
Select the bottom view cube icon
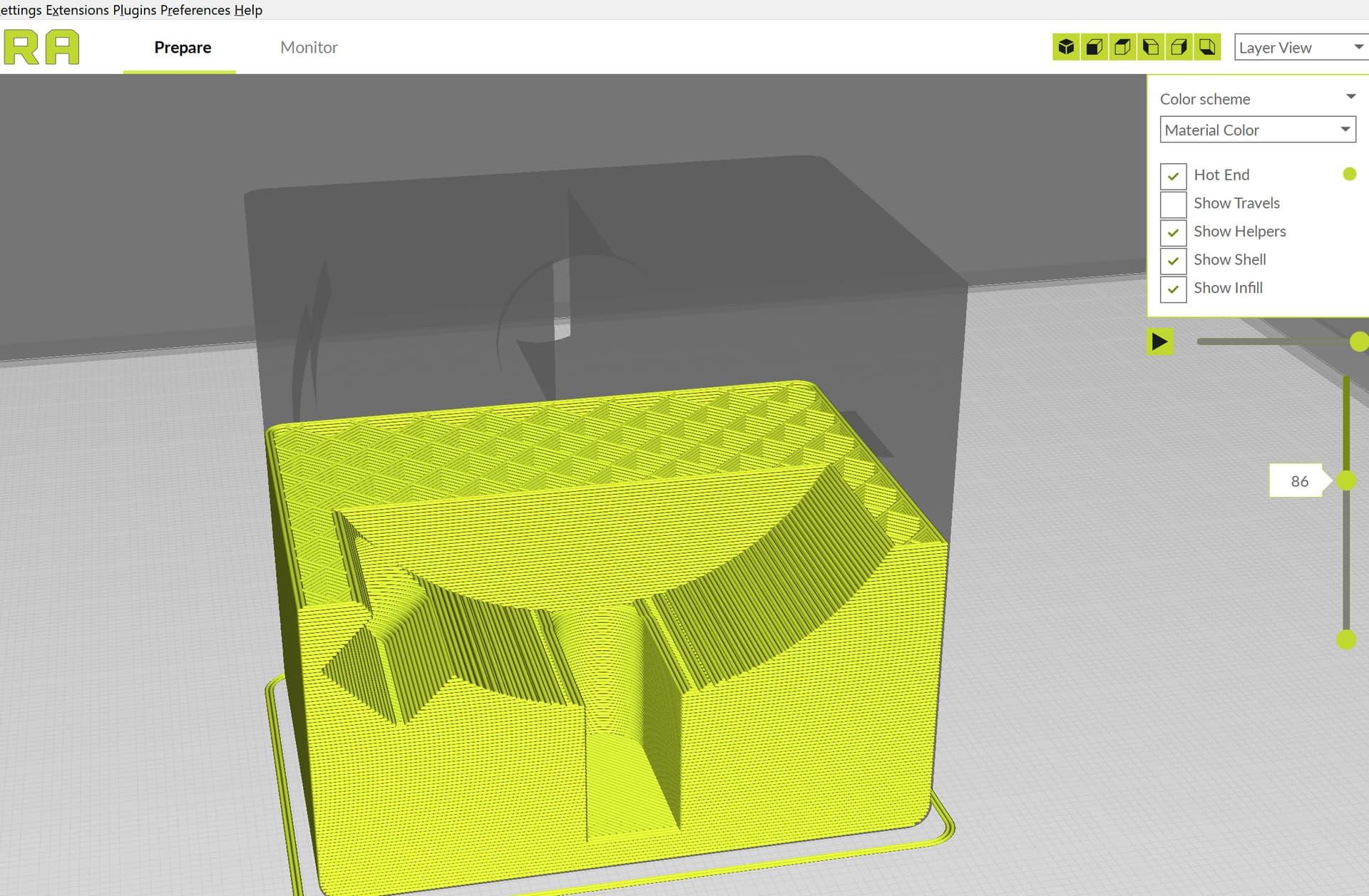pos(1207,47)
